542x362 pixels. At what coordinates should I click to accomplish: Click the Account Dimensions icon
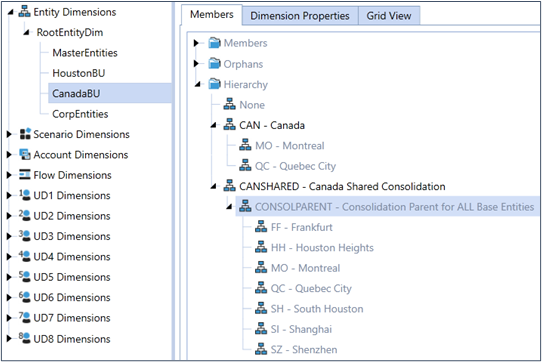click(25, 154)
